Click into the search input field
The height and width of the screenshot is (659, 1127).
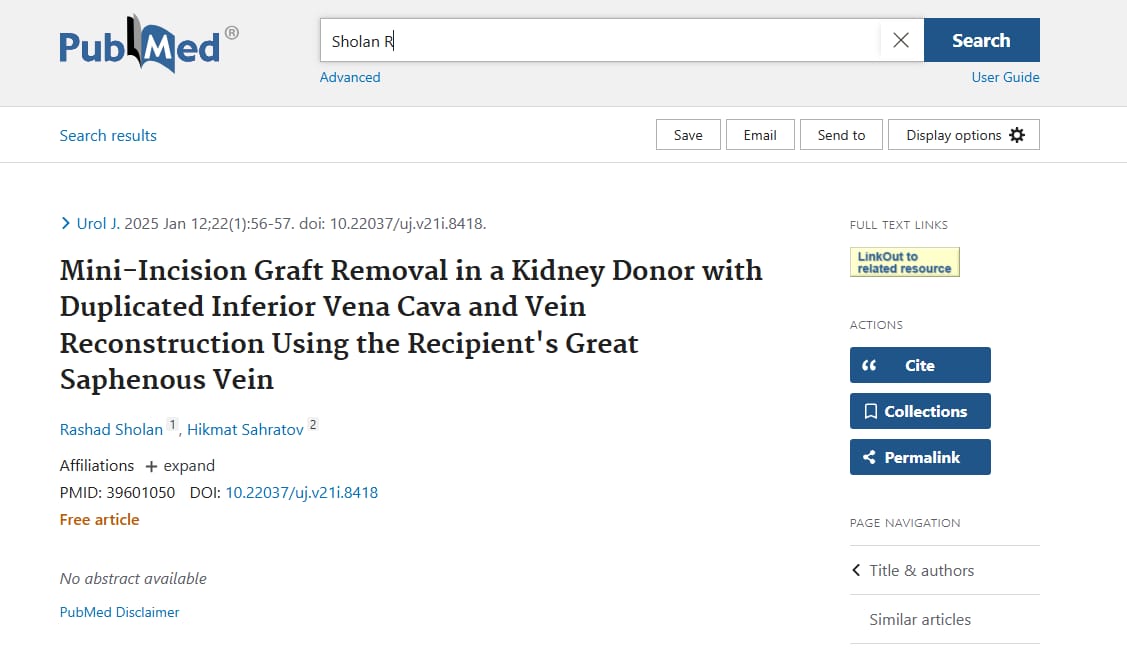click(x=600, y=41)
